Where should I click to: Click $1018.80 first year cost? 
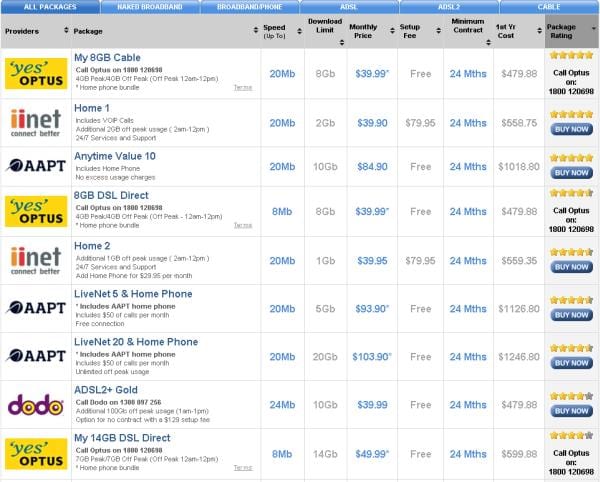point(519,167)
